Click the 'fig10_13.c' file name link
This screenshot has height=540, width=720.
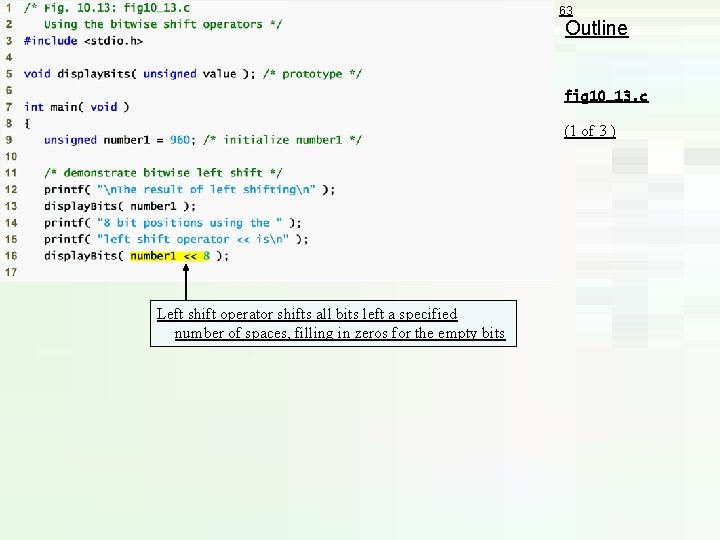click(606, 96)
